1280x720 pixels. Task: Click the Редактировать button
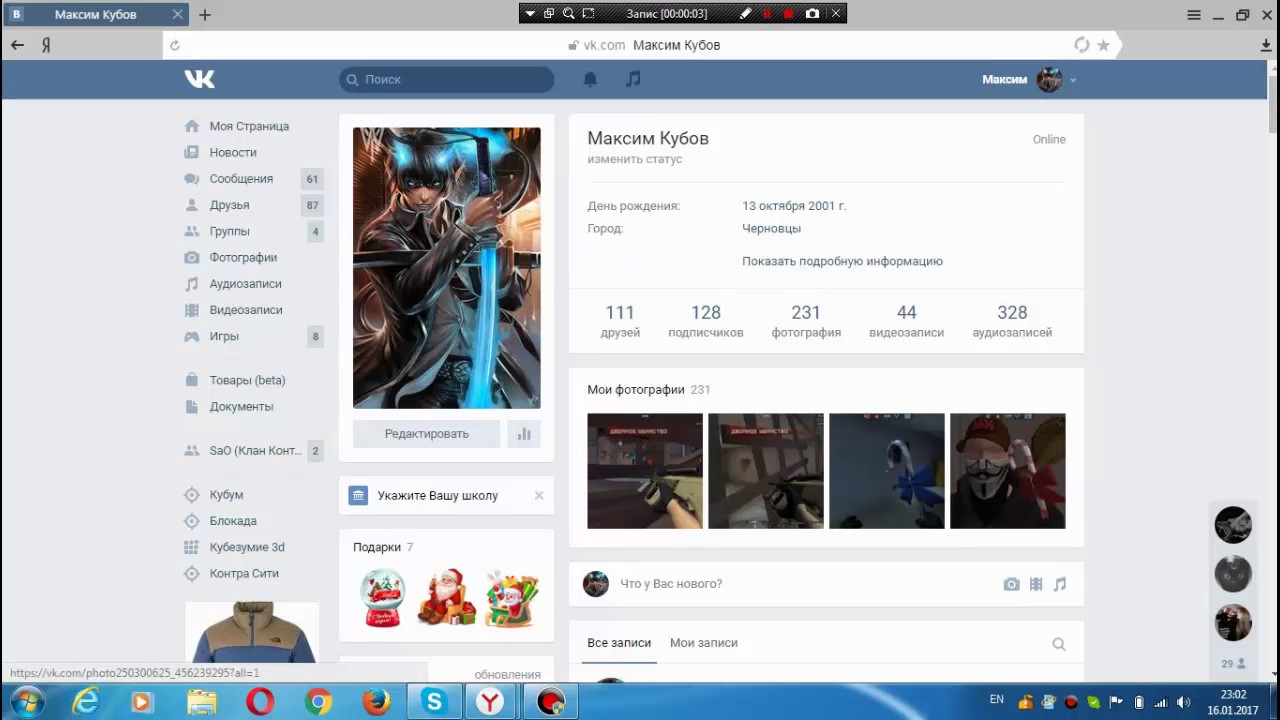(x=426, y=434)
